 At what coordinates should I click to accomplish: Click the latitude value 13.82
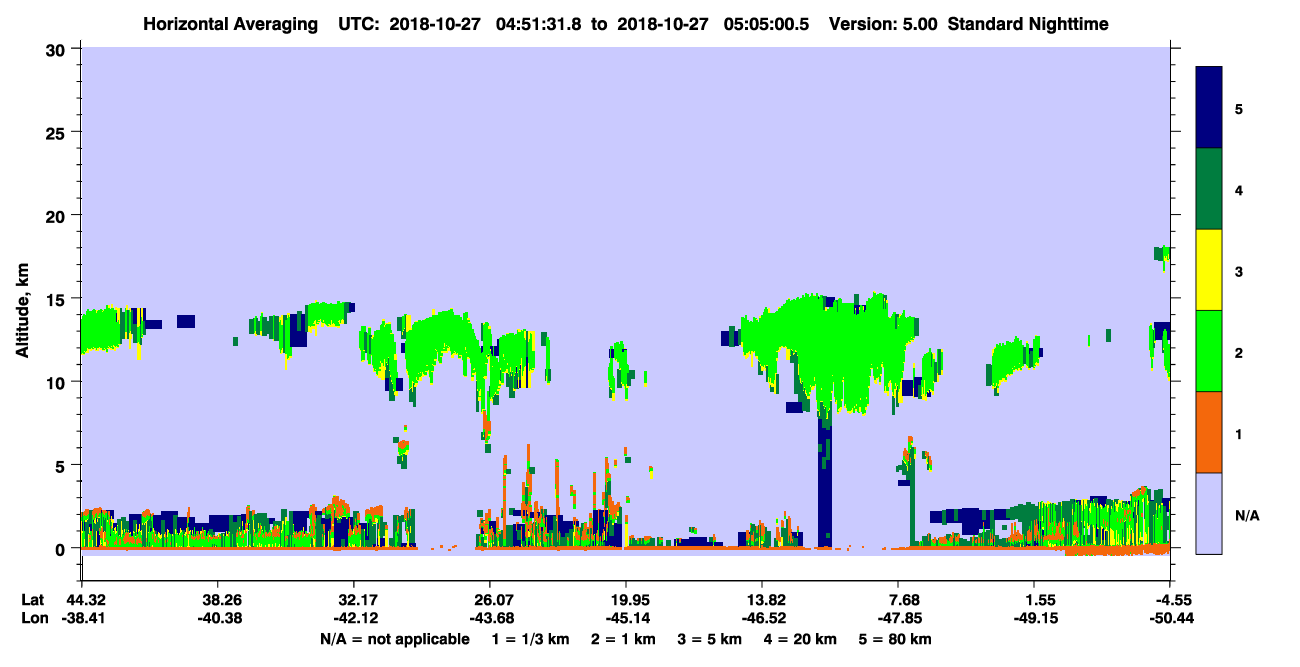coord(762,600)
